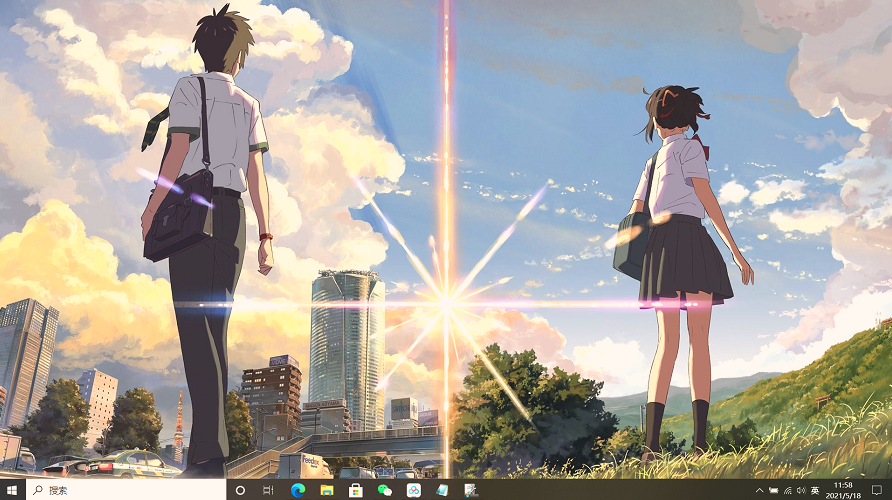Show hidden system tray icons
892x500 pixels.
(x=759, y=490)
